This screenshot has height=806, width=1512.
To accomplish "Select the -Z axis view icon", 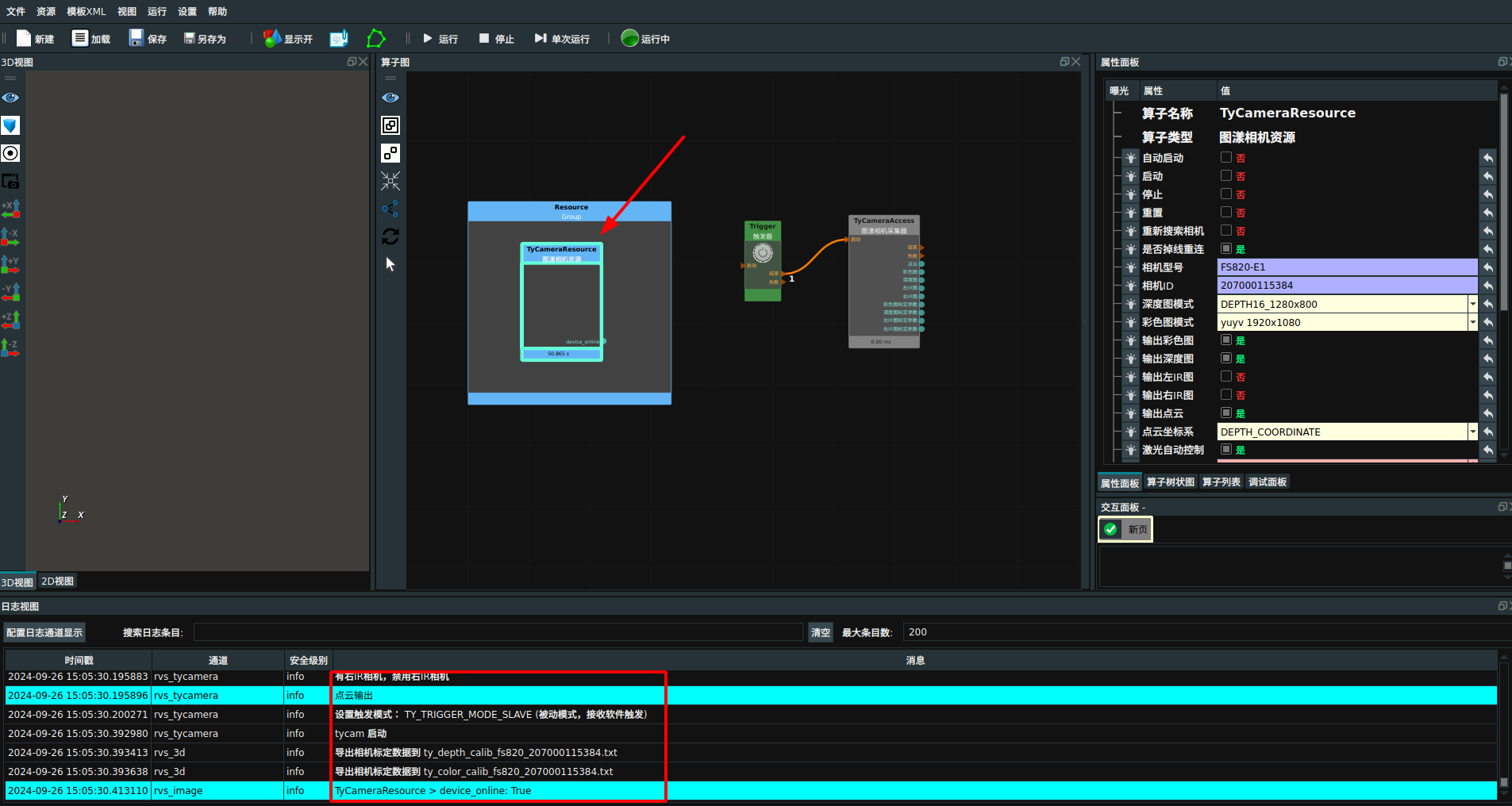I will [x=10, y=347].
